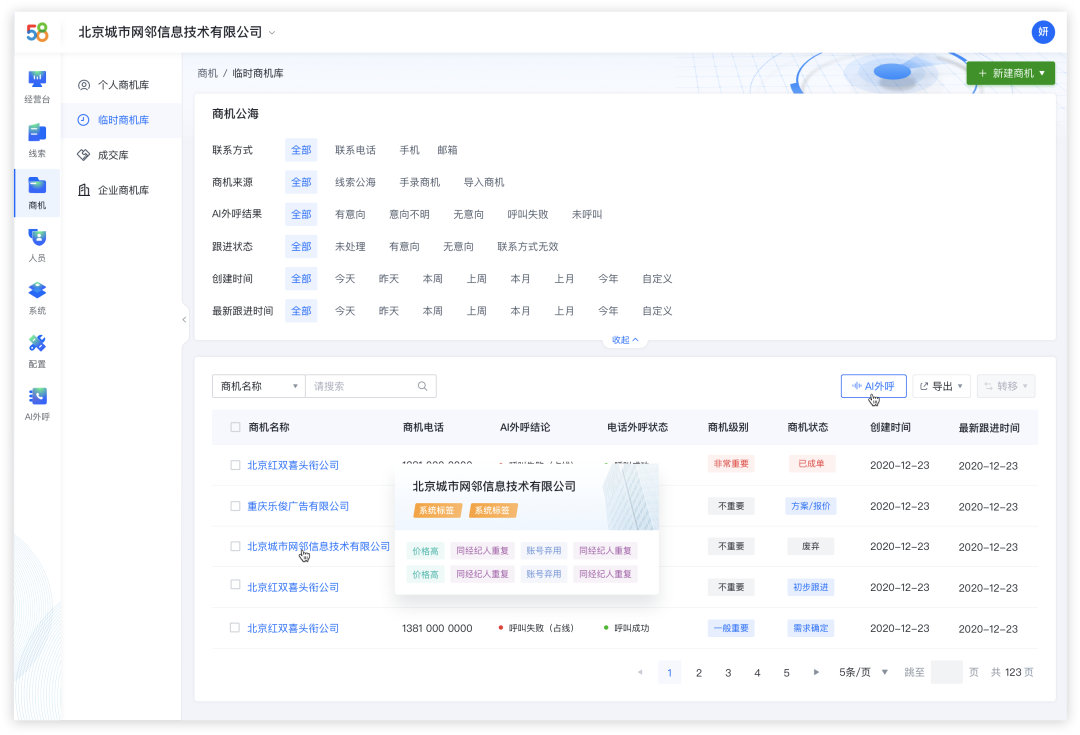Go to page 2
This screenshot has height=735, width=1080.
tap(698, 672)
